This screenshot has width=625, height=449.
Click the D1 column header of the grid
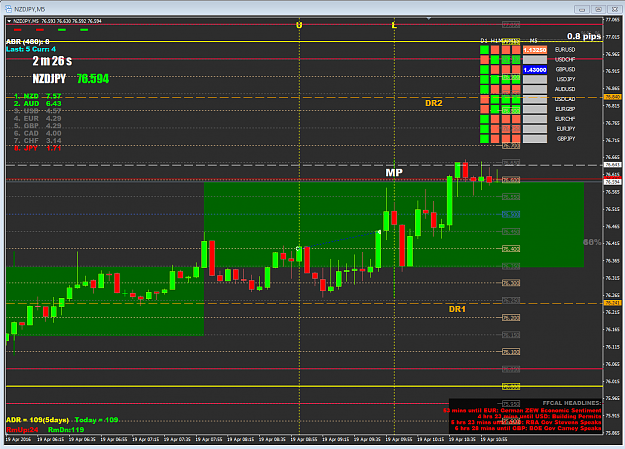point(484,41)
